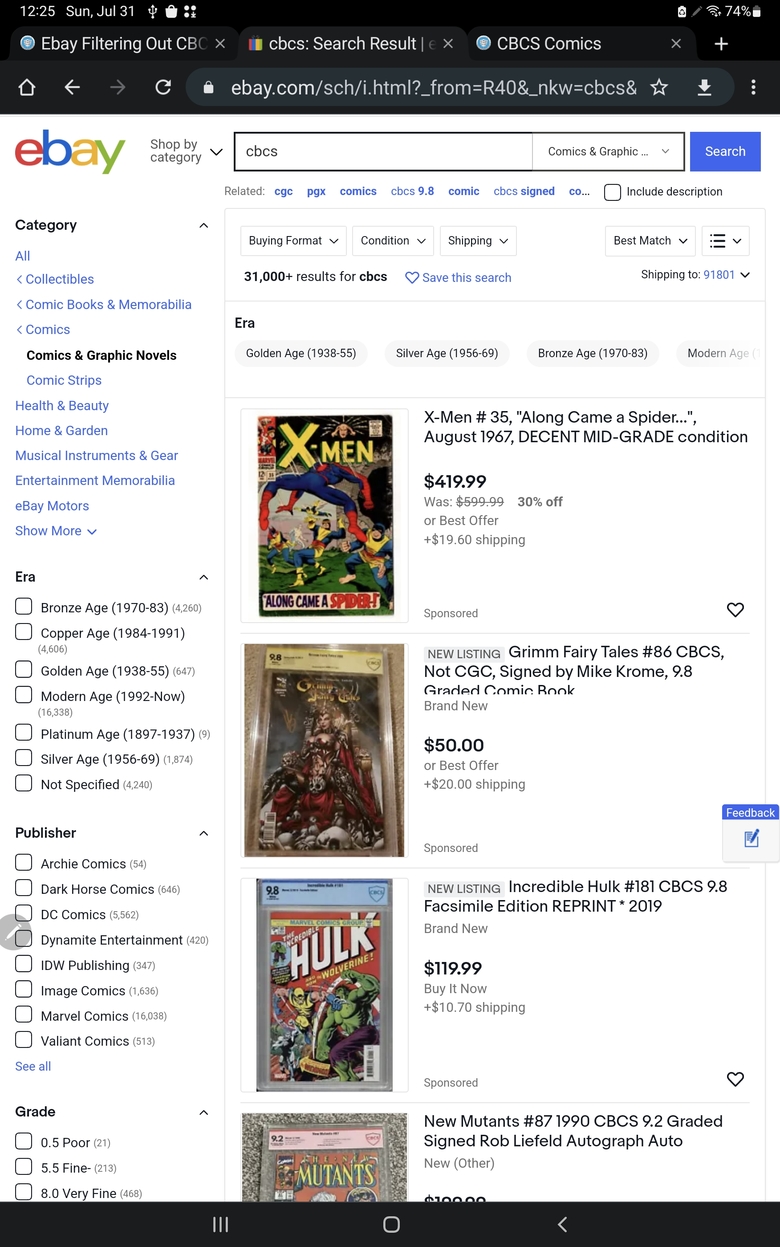Expand the Best Match sort dropdown
The width and height of the screenshot is (780, 1247).
(x=651, y=241)
